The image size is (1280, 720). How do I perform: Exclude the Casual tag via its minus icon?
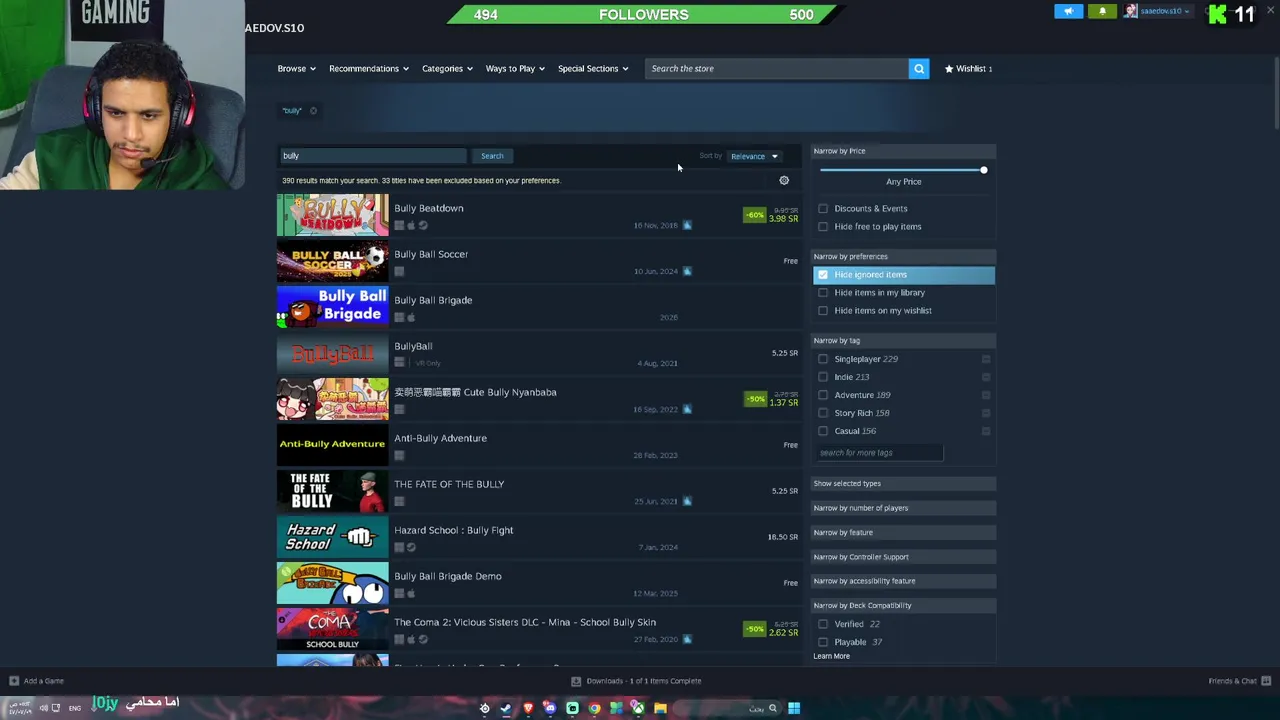(x=986, y=431)
